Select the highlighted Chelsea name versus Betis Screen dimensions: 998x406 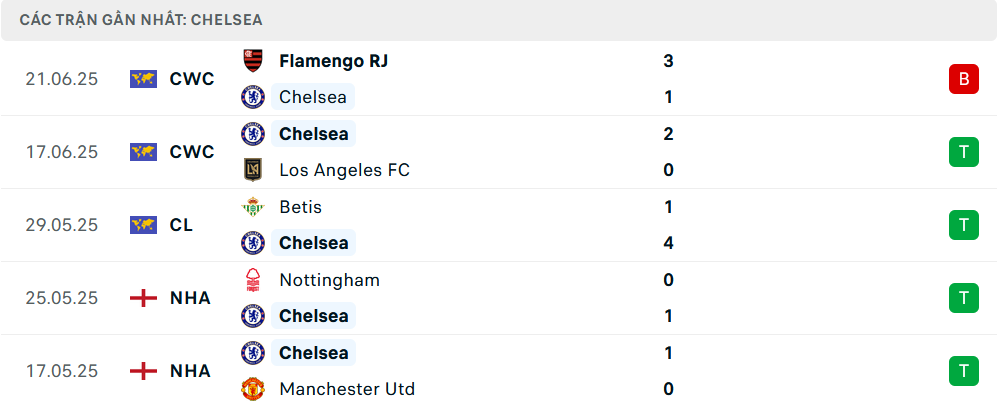tap(314, 243)
